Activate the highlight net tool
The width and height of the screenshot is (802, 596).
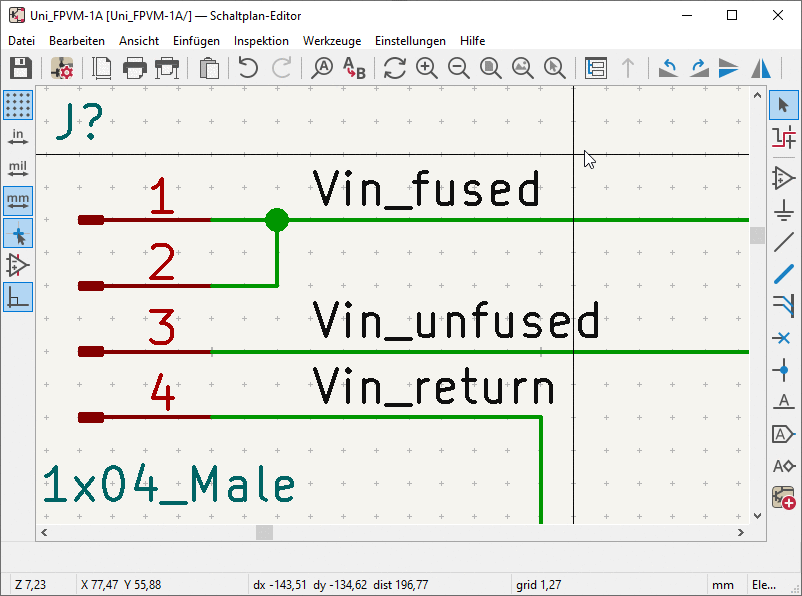pyautogui.click(x=784, y=137)
